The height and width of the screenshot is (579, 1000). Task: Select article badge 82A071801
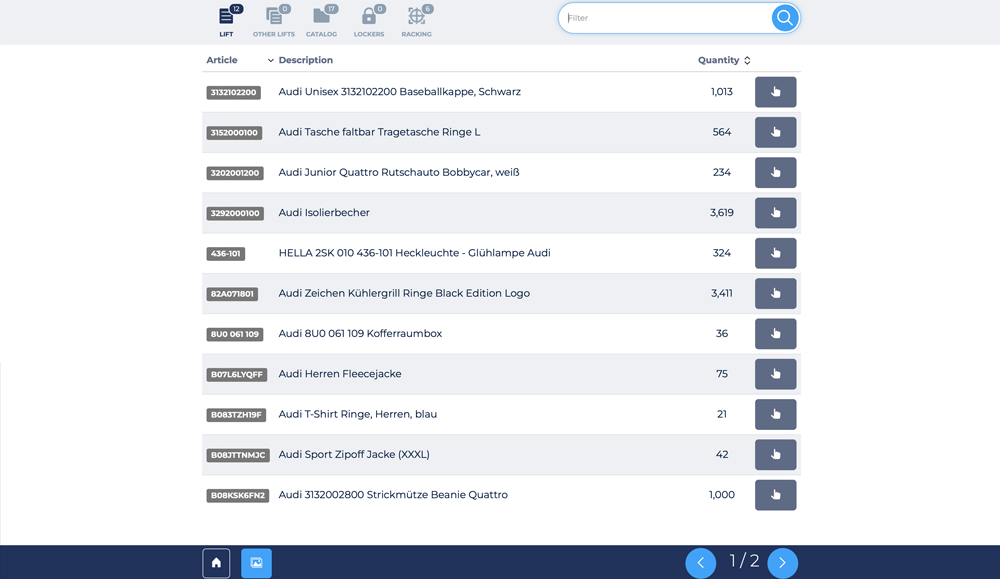[233, 294]
